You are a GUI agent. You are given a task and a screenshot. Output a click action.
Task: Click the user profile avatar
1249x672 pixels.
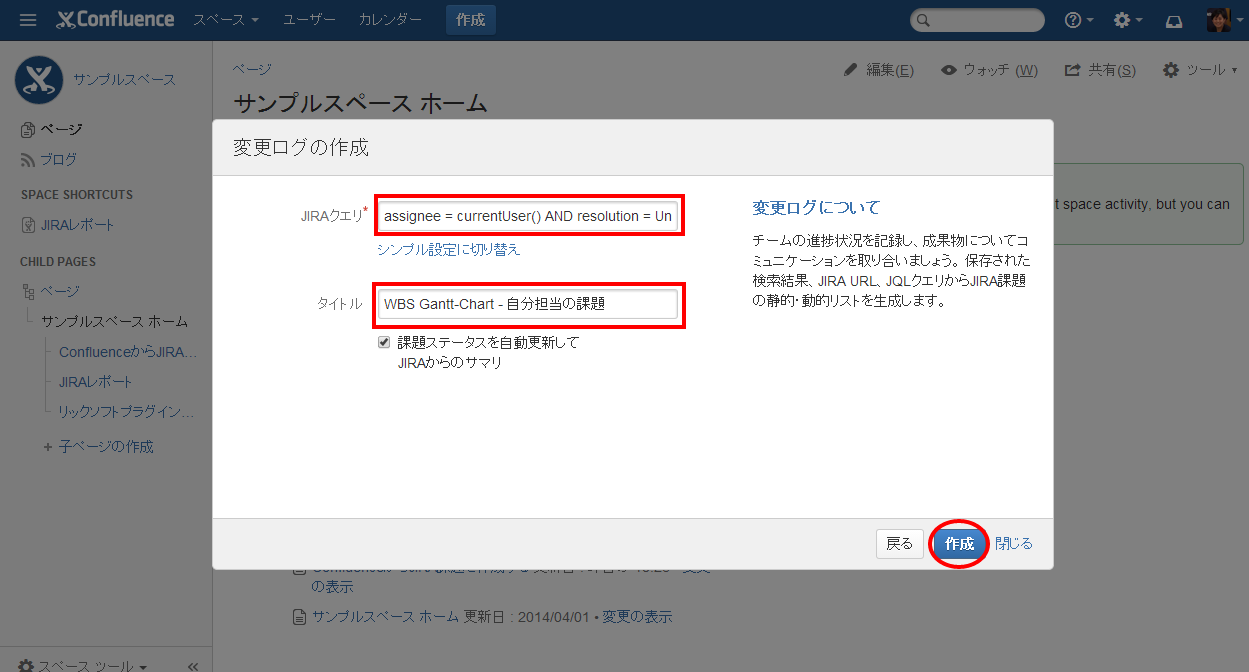tap(1219, 20)
